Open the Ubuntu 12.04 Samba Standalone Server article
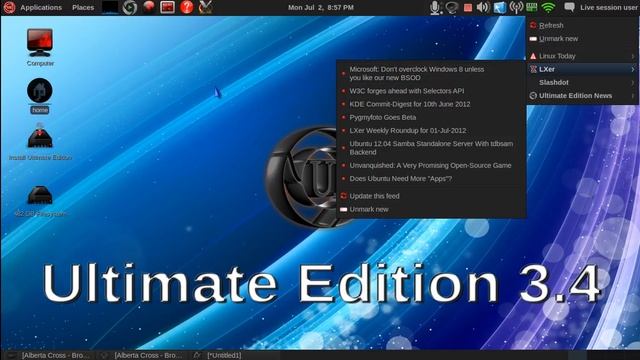The width and height of the screenshot is (640, 360). coord(431,148)
